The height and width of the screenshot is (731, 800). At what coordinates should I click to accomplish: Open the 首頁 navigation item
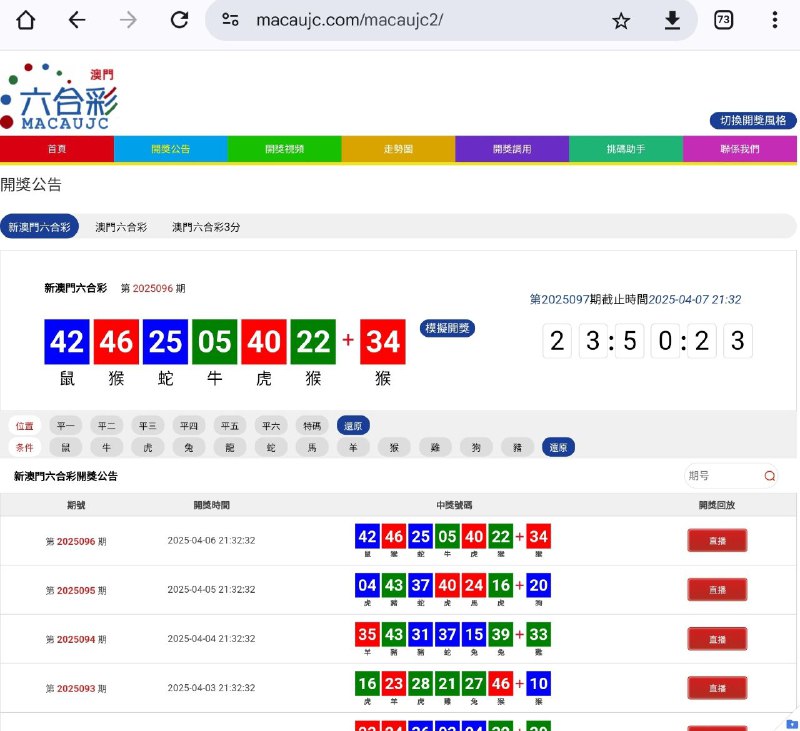(57, 149)
